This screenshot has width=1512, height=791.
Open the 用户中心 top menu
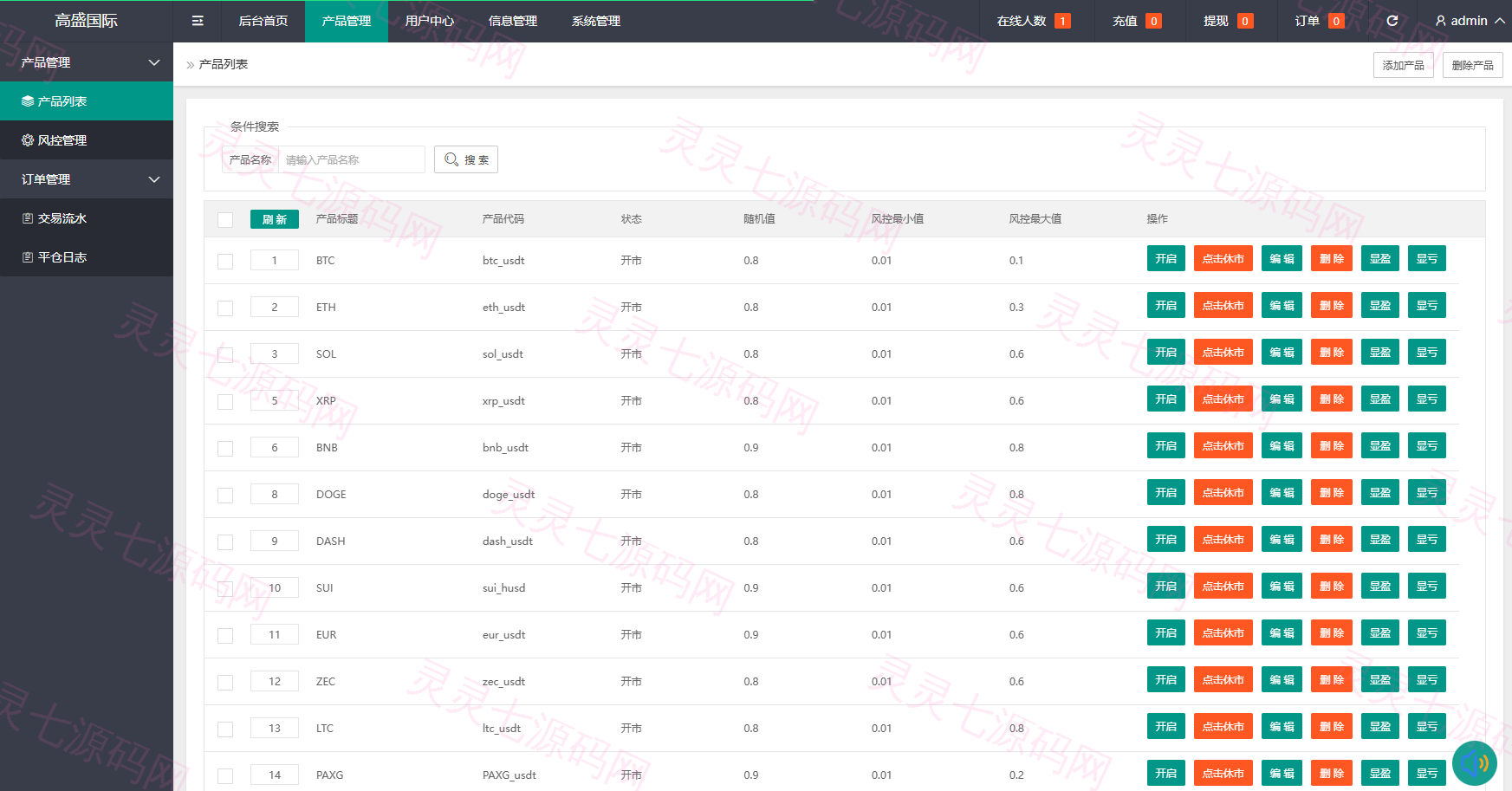(x=430, y=21)
